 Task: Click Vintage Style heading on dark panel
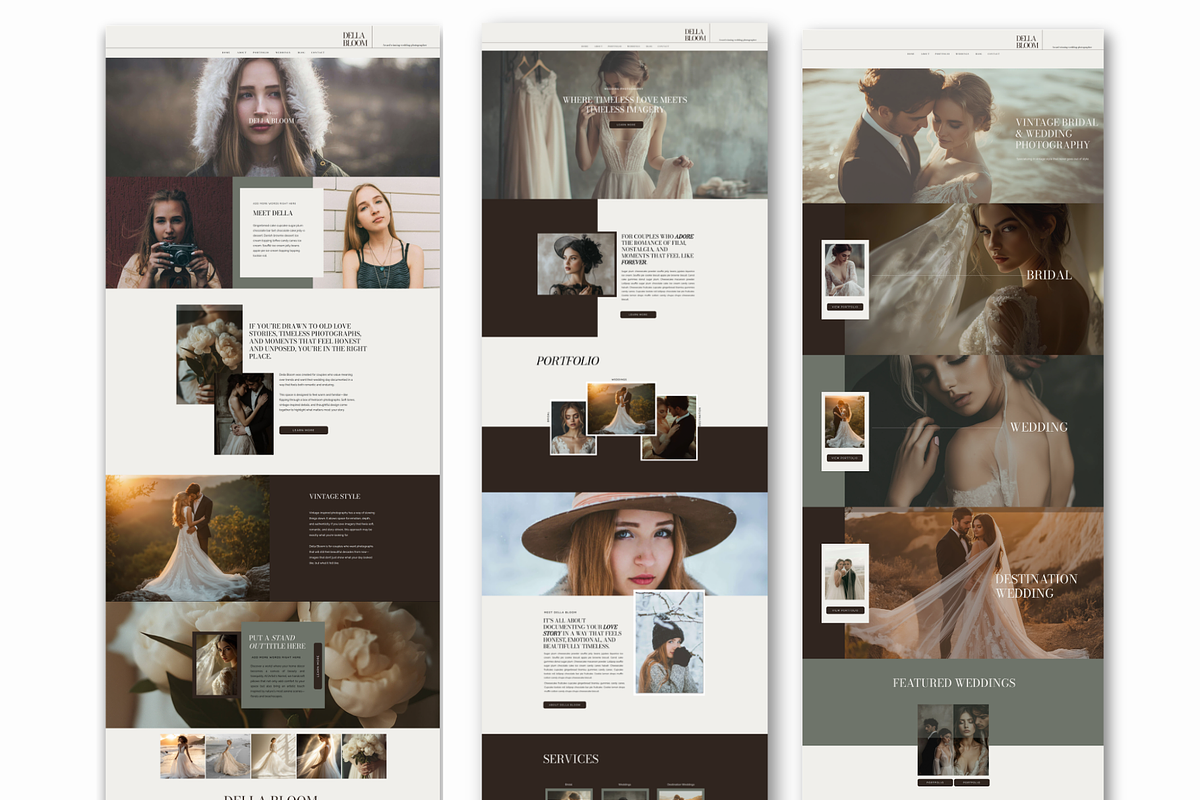(335, 496)
